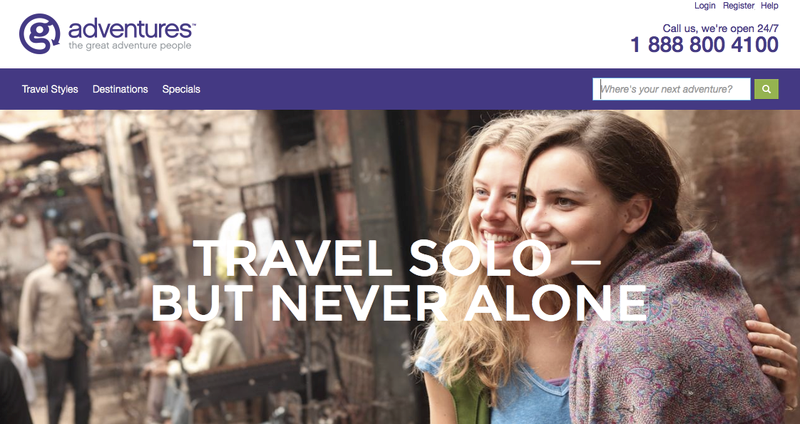The width and height of the screenshot is (800, 424).
Task: Open the Travel Styles menu
Action: pos(50,89)
